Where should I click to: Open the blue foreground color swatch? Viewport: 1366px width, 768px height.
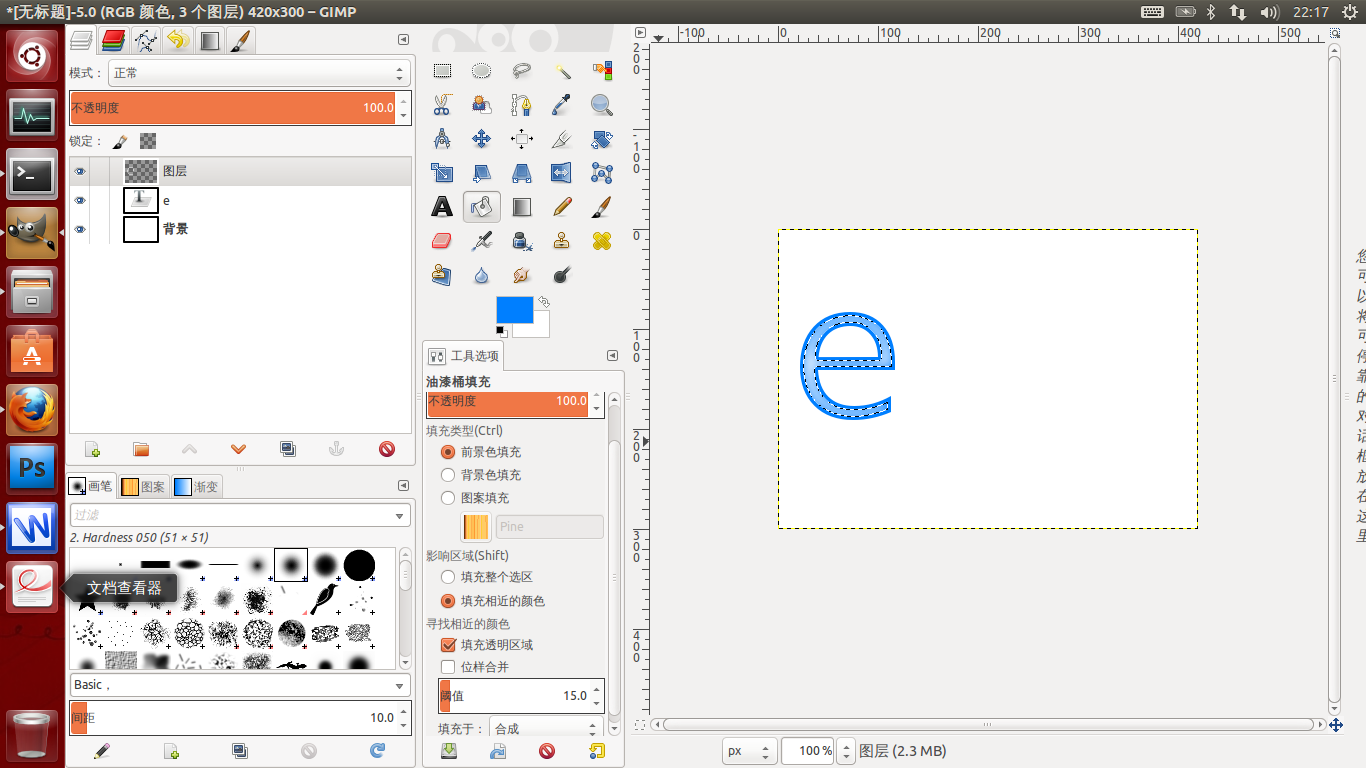(514, 310)
